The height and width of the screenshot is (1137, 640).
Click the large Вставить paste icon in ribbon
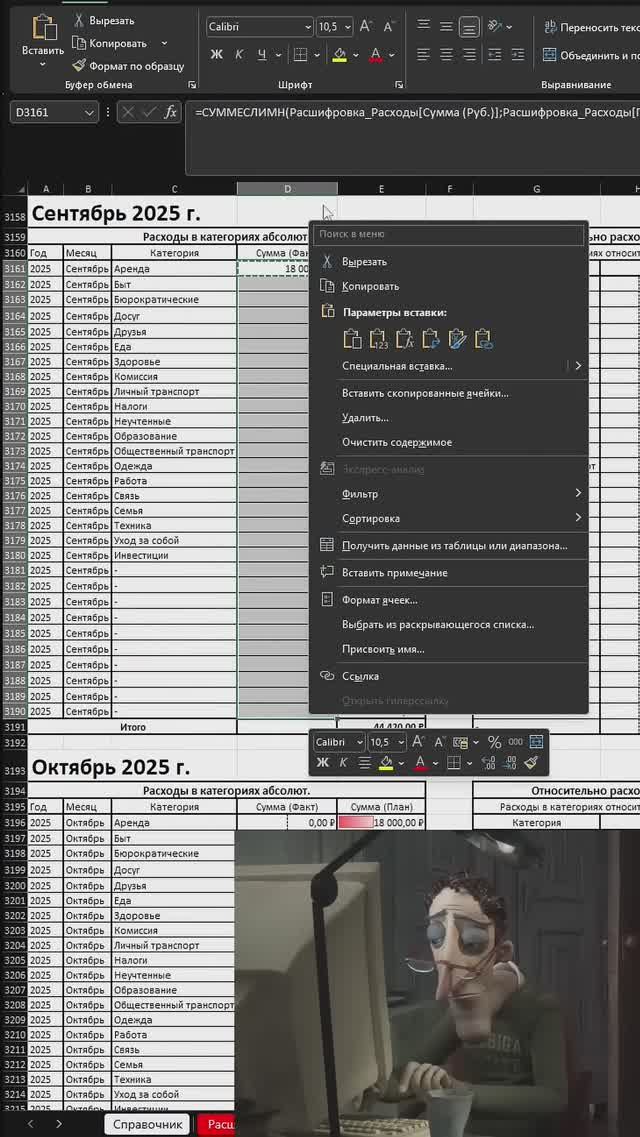pyautogui.click(x=43, y=28)
